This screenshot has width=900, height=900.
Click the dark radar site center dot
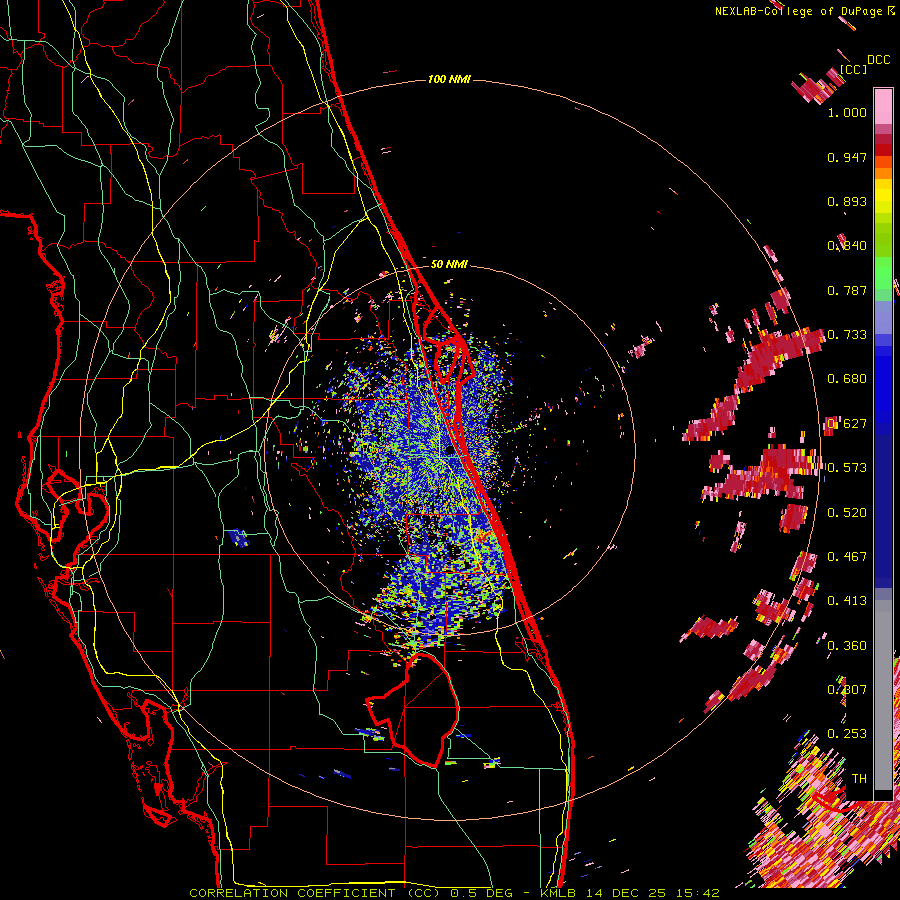tap(449, 451)
